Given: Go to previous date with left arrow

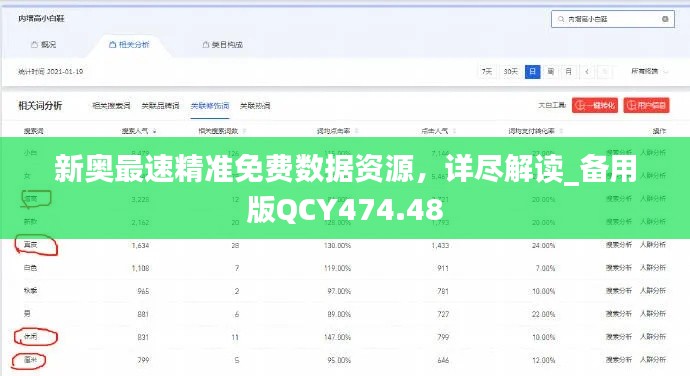Looking at the screenshot, I should [587, 71].
